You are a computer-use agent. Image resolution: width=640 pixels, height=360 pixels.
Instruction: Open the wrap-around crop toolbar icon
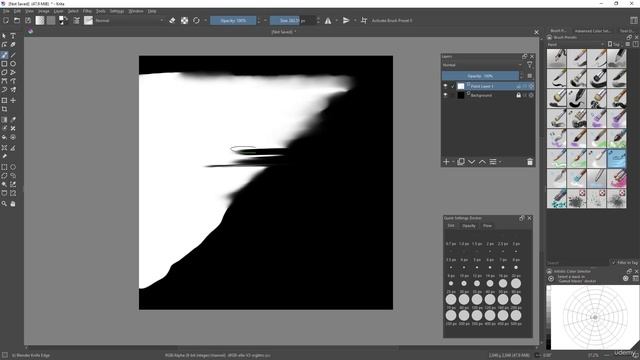click(x=364, y=20)
